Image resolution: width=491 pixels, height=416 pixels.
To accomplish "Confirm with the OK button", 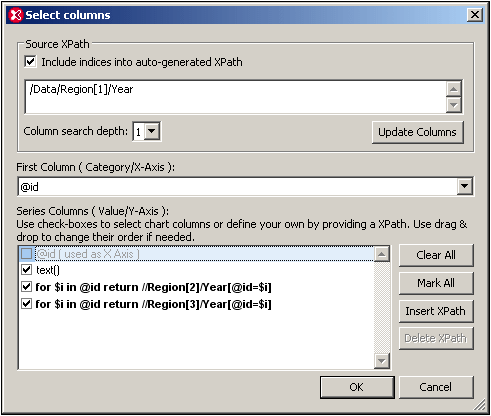I will click(357, 387).
